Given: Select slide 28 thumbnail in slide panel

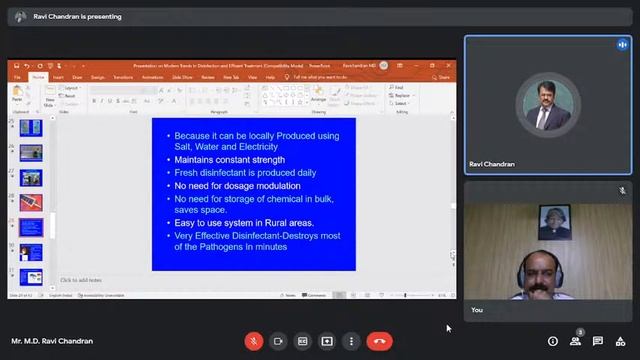Looking at the screenshot, I should click(31, 203).
